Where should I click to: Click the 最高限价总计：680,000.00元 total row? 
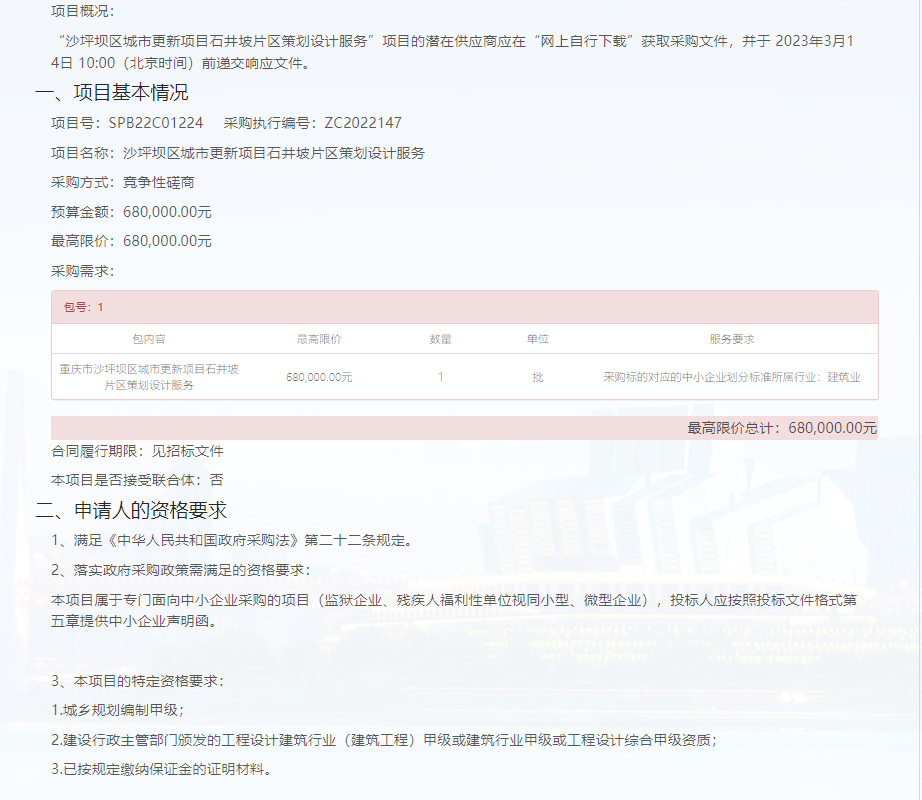coord(465,428)
